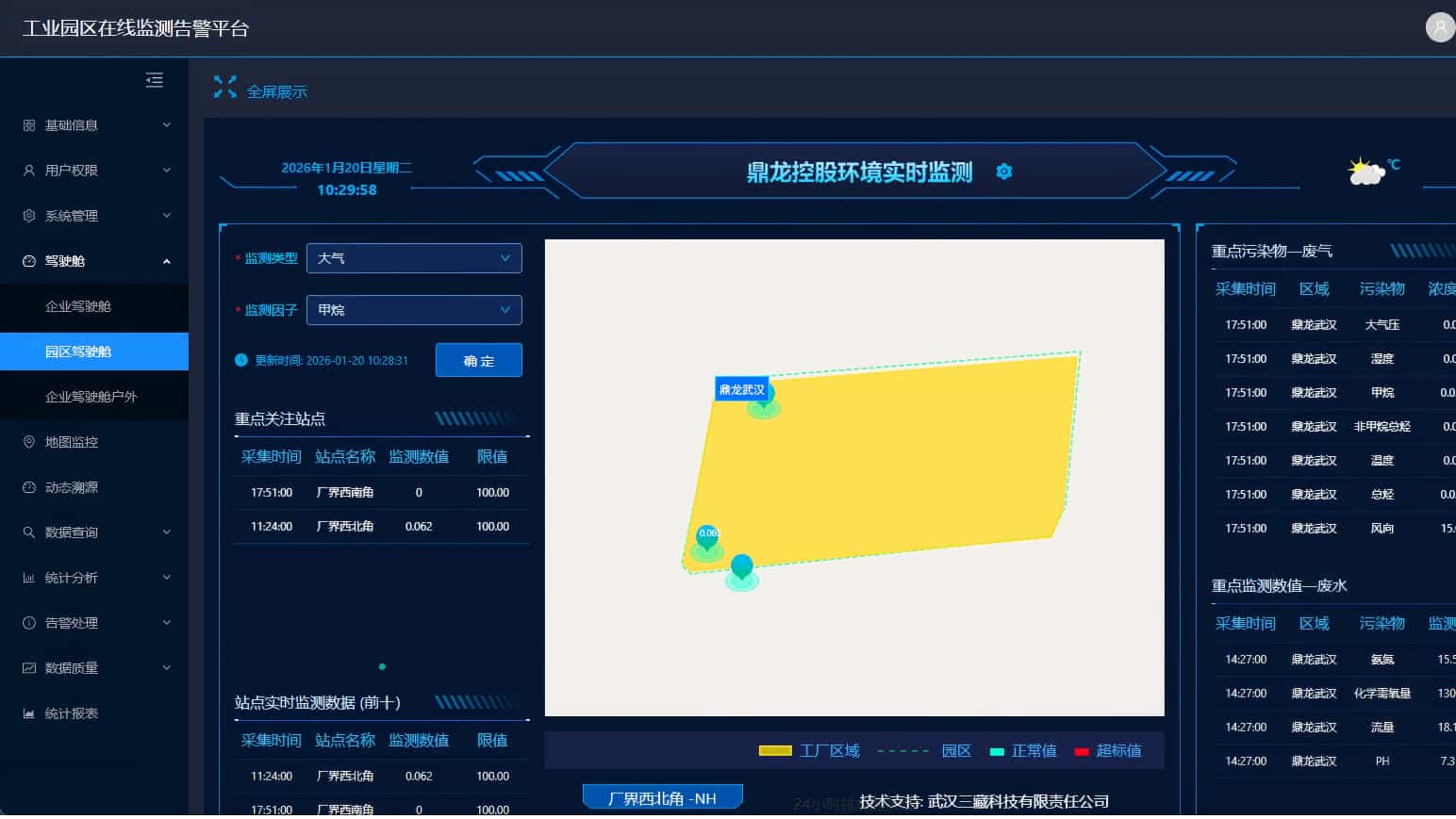Select the lowest teal map station pin
This screenshot has height=819, width=1456.
point(742,566)
